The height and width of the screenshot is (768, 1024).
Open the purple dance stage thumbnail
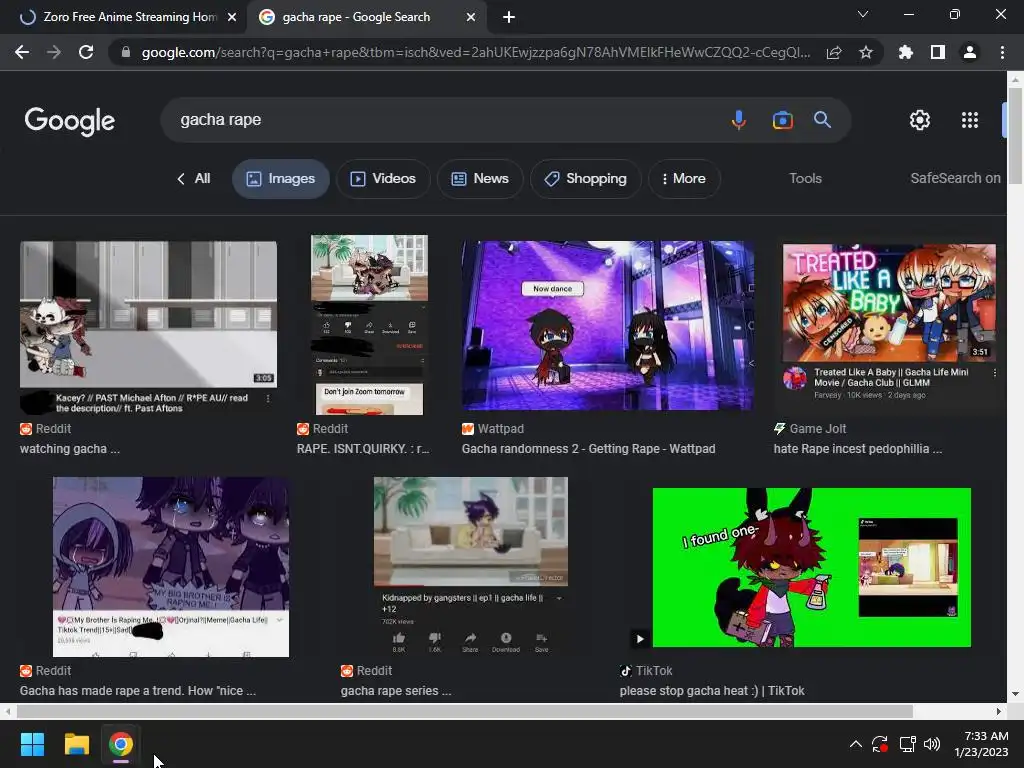click(x=608, y=326)
